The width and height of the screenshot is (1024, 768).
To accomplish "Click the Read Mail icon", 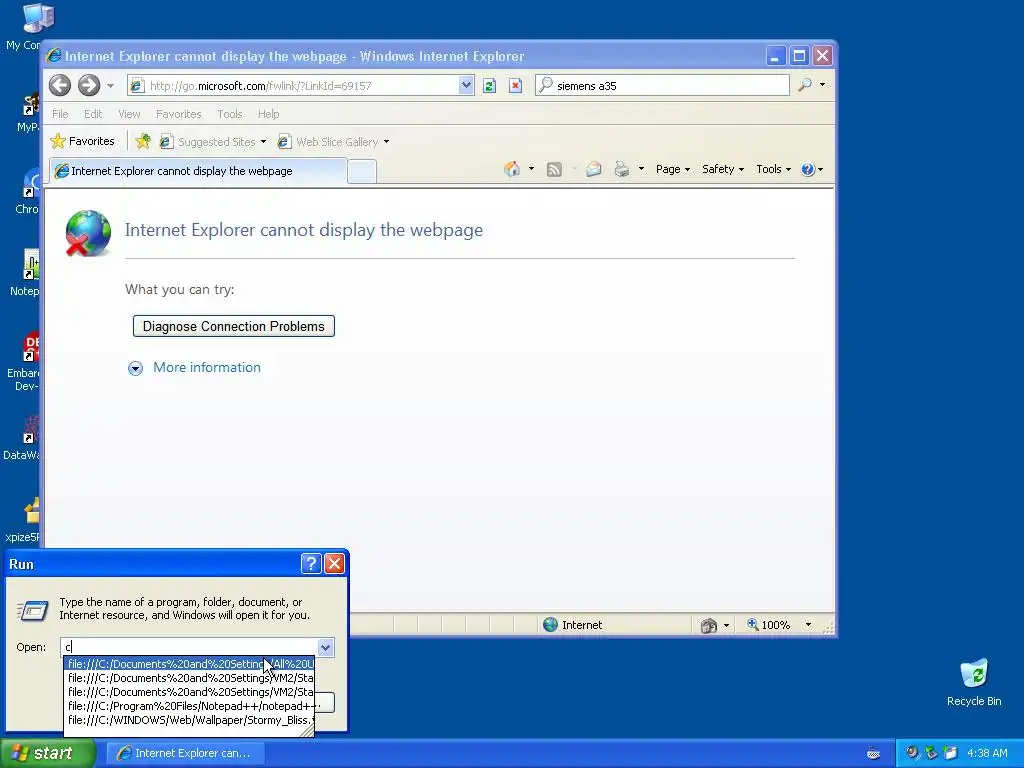I will [x=593, y=170].
